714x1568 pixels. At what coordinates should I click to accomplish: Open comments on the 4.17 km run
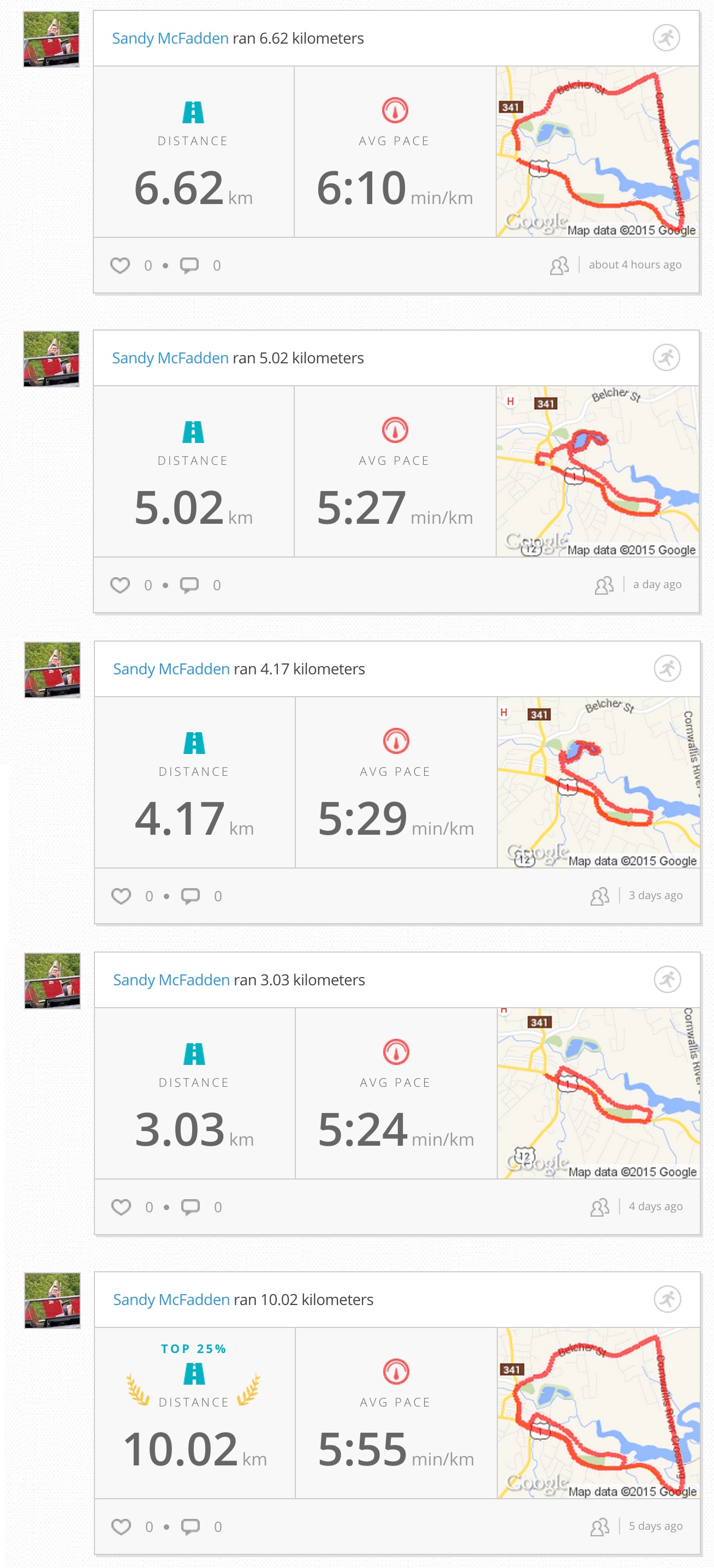point(191,896)
